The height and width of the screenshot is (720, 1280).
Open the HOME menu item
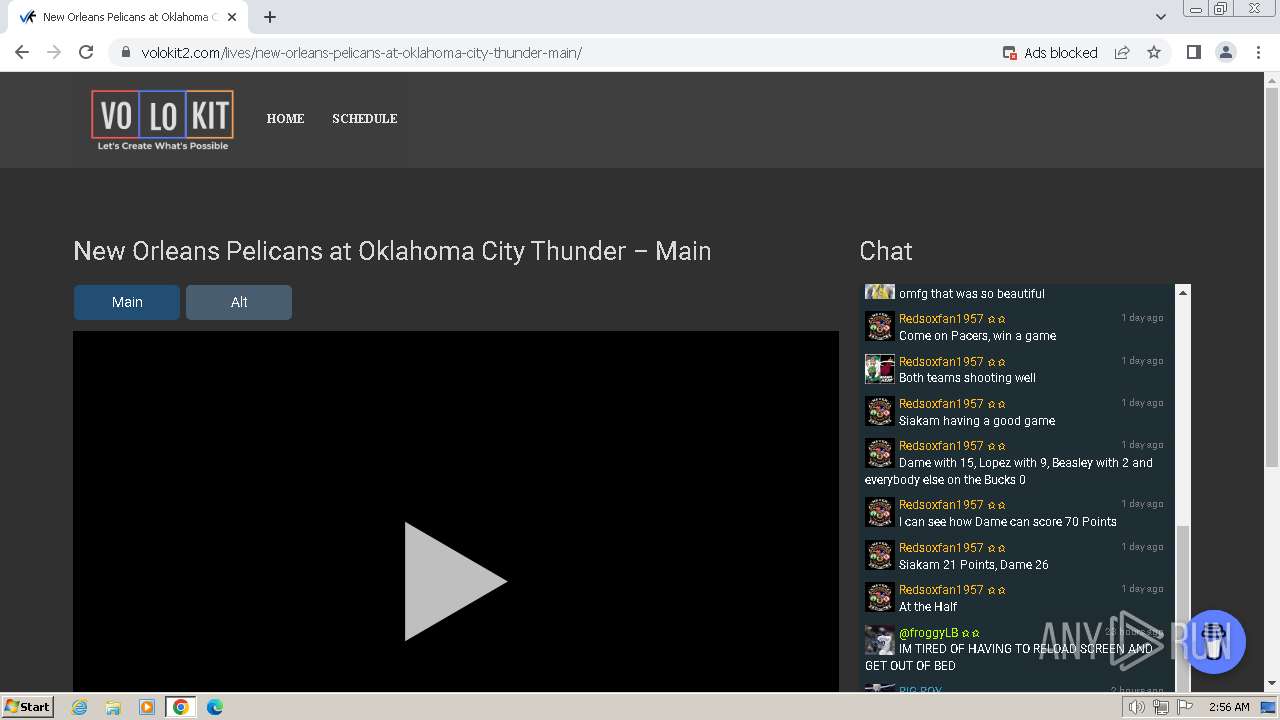[x=285, y=118]
